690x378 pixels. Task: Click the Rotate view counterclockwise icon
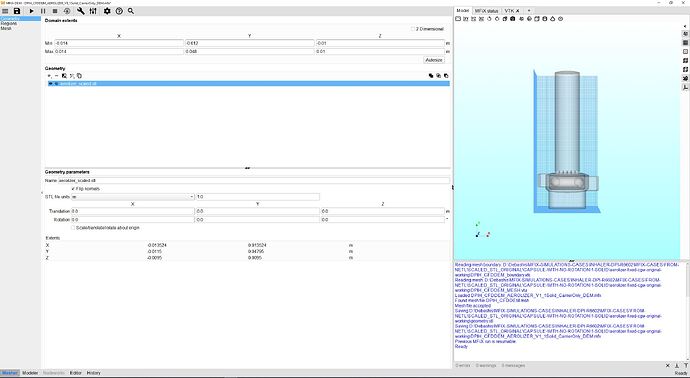click(x=489, y=19)
